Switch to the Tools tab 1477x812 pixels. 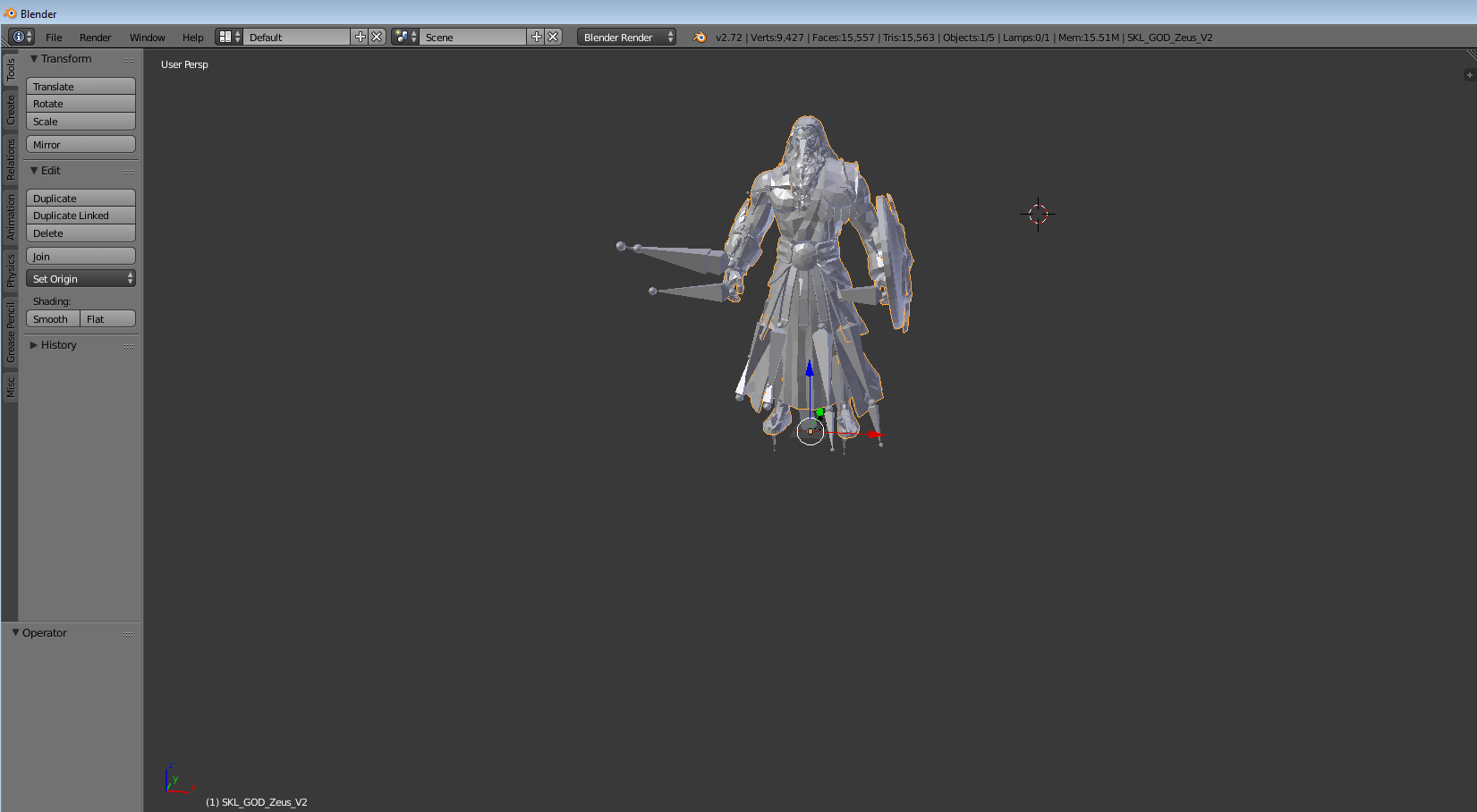click(11, 70)
